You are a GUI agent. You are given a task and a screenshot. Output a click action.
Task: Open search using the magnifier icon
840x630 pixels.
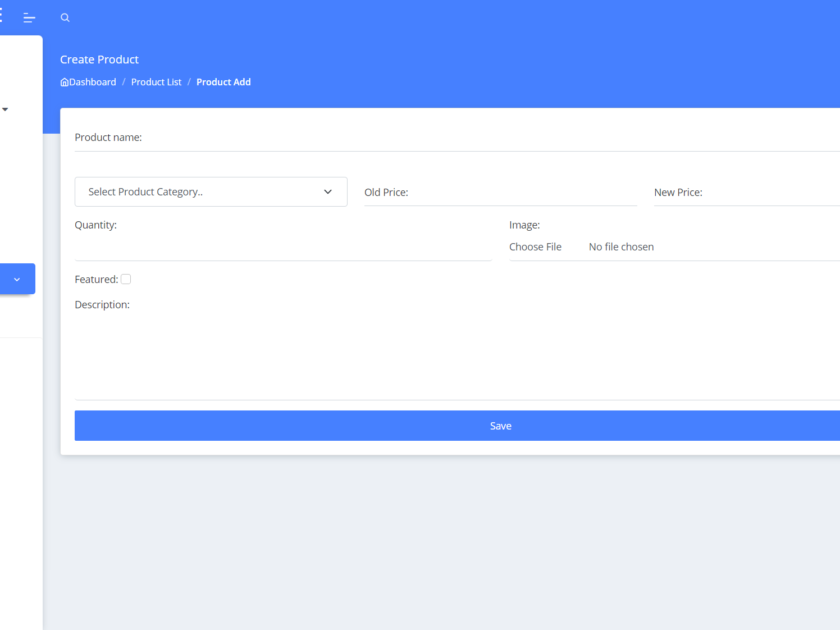65,17
